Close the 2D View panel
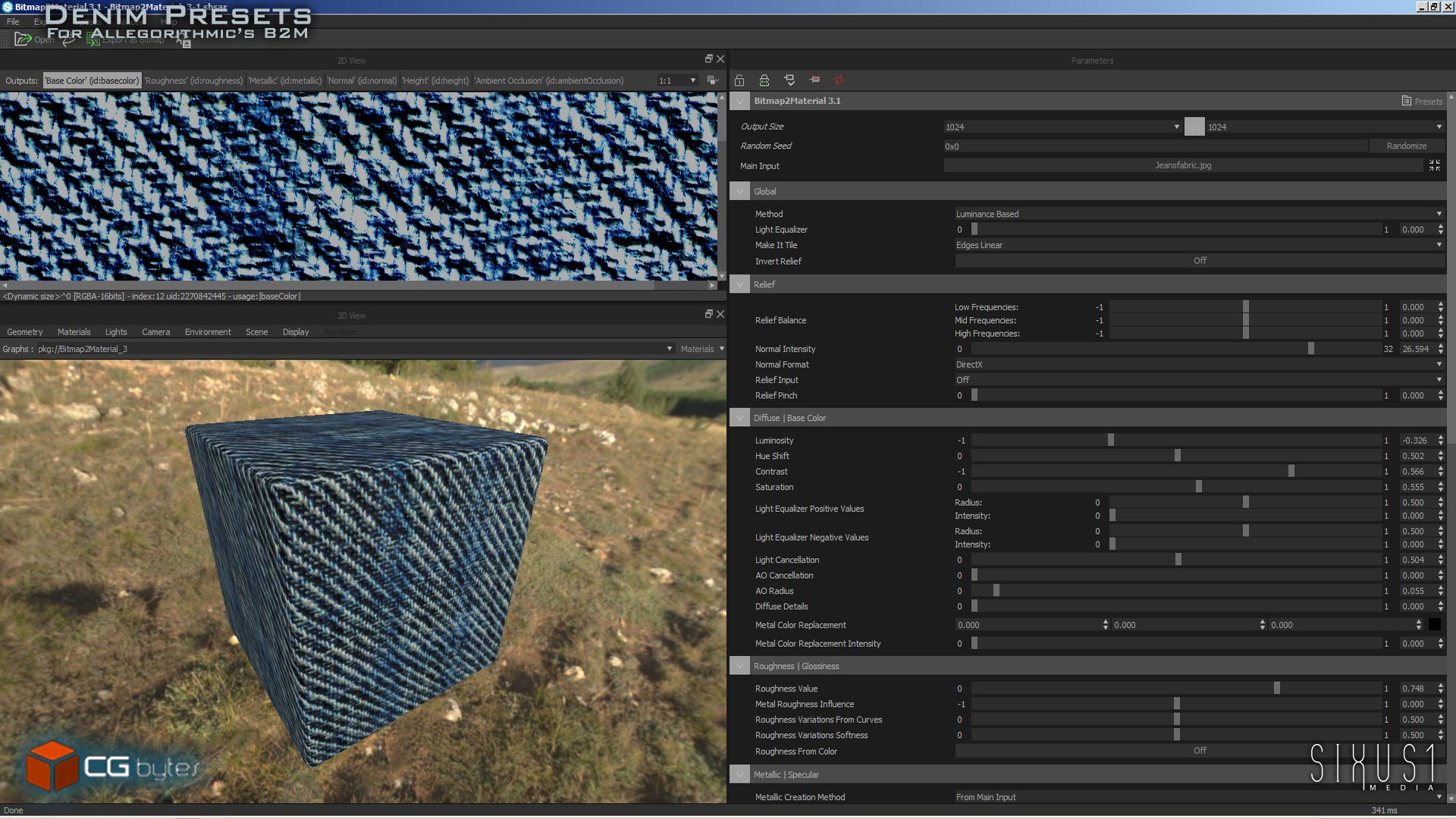This screenshot has height=819, width=1456. point(720,58)
